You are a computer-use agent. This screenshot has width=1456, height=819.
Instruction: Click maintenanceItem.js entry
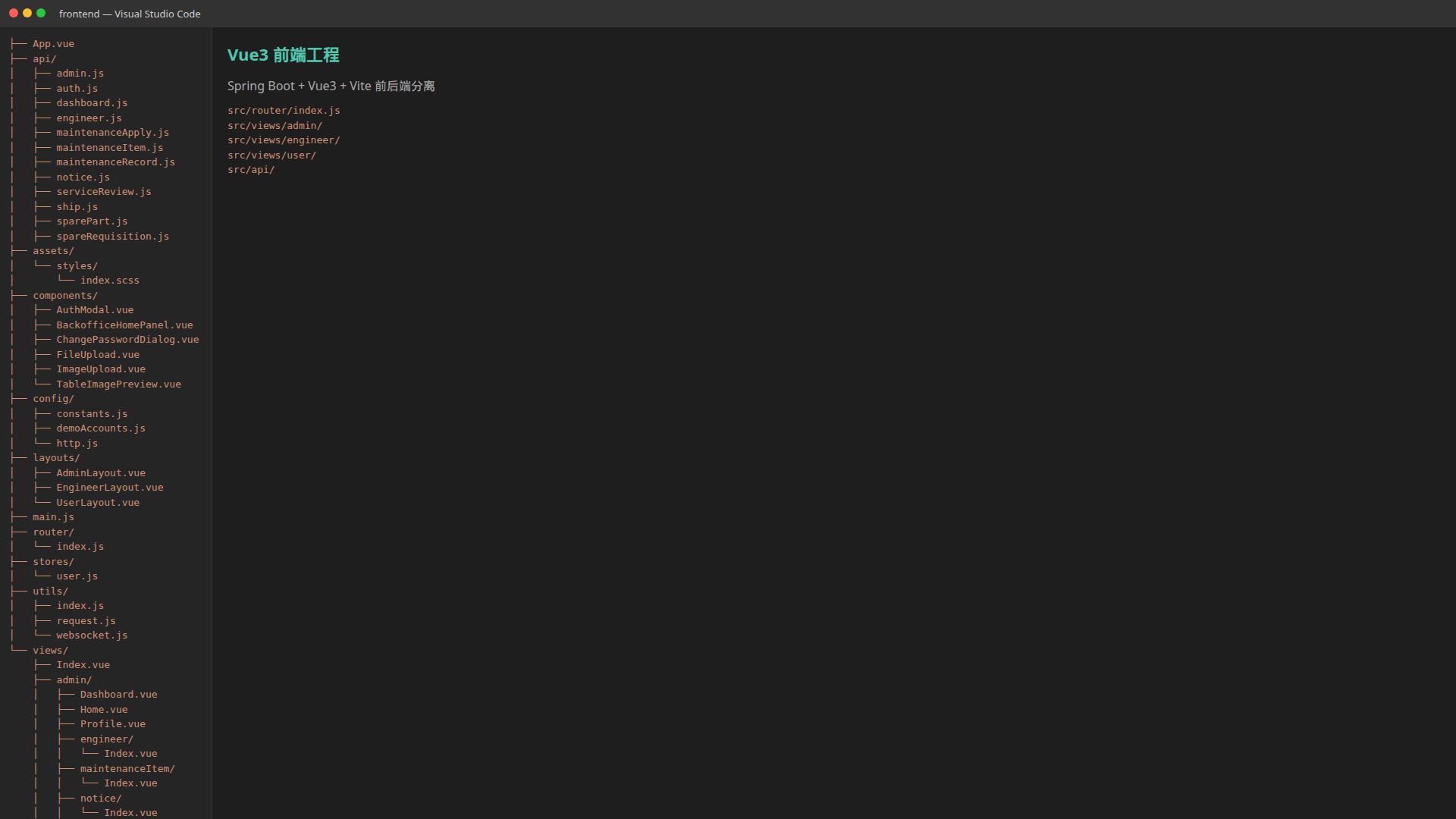click(109, 148)
